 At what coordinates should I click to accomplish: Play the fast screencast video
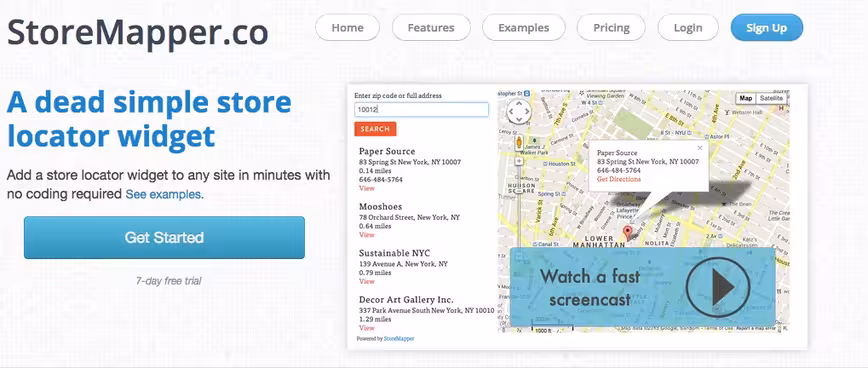coord(718,287)
